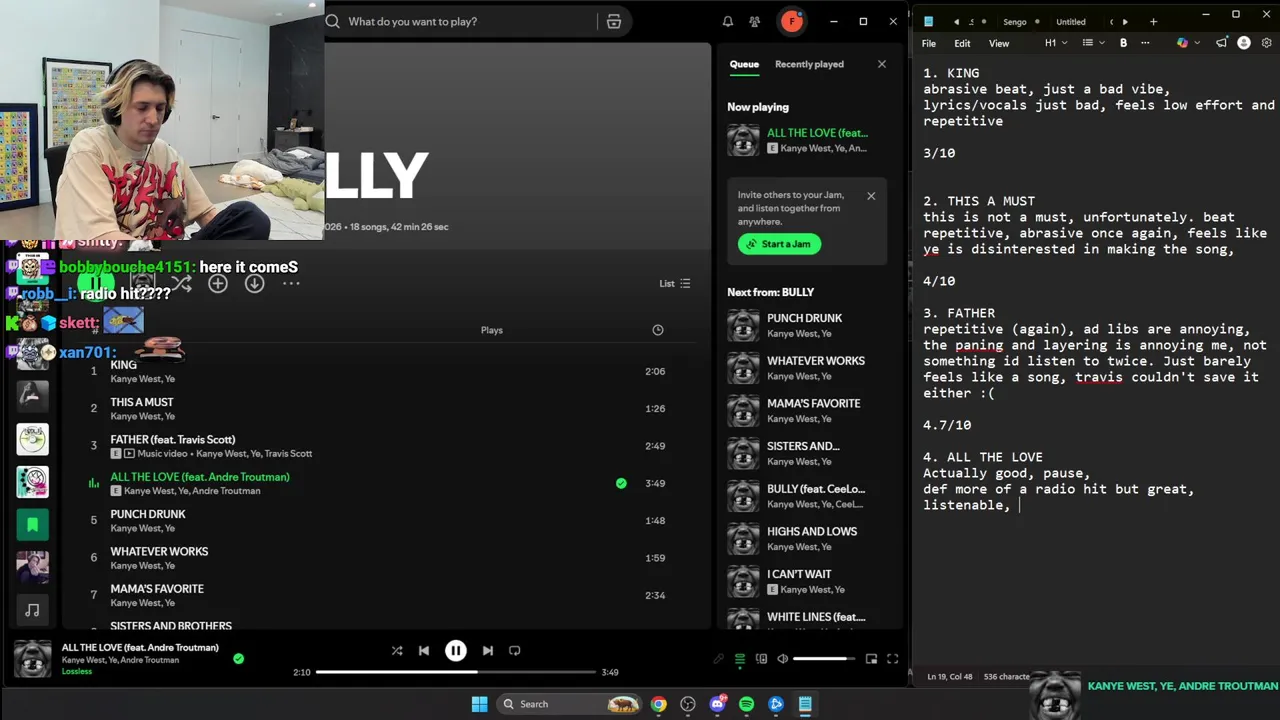Toggle the Queue view icon
Image resolution: width=1280 pixels, height=720 pixels.
740,659
